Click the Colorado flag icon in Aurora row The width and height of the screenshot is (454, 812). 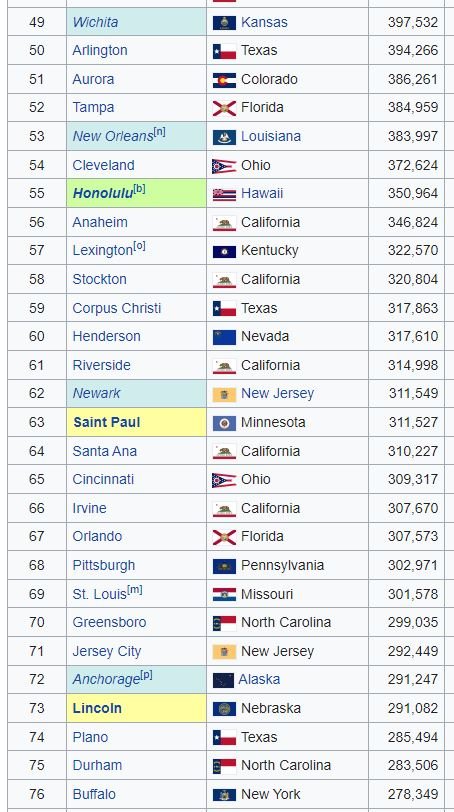[x=224, y=80]
